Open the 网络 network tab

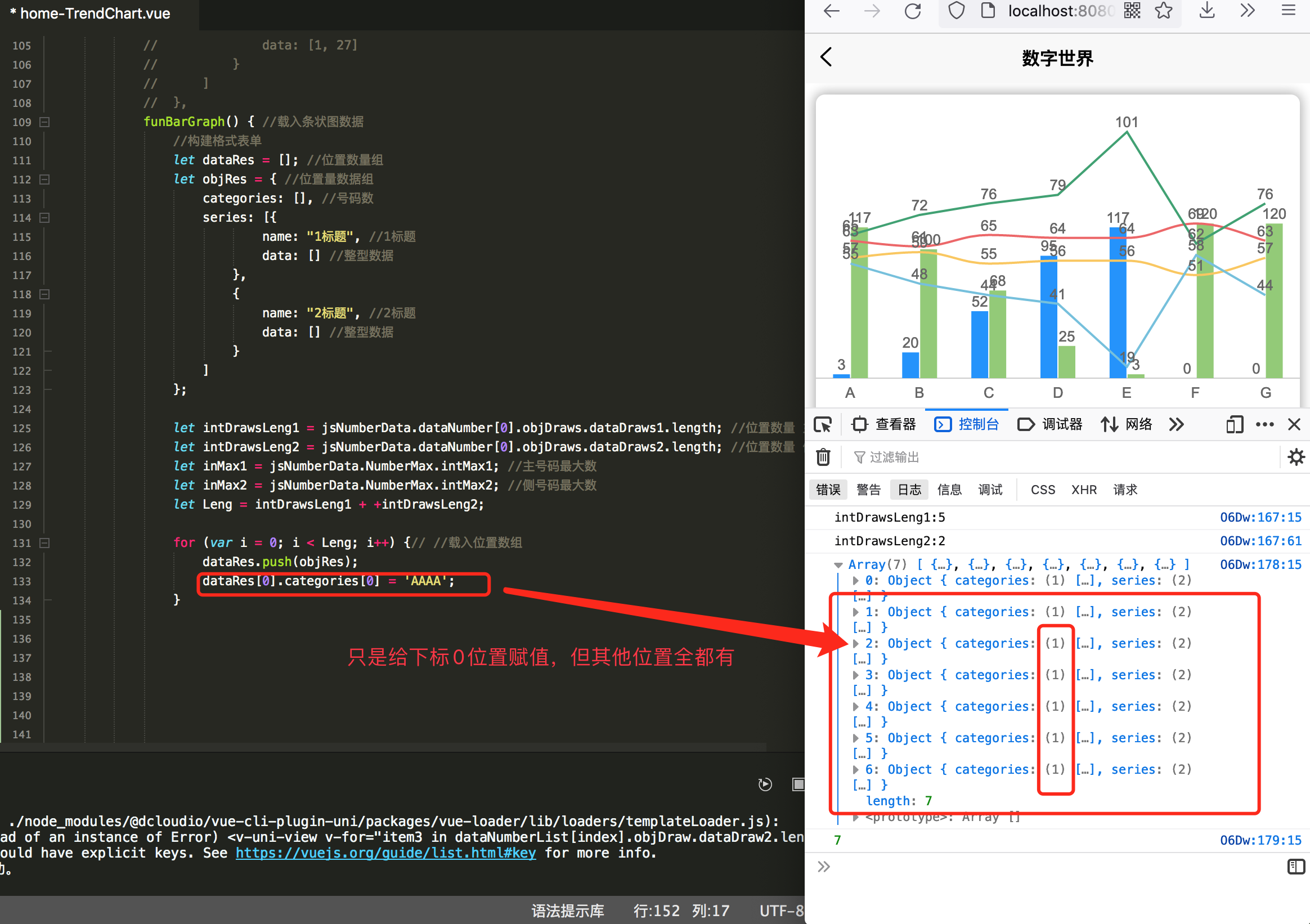point(1127,425)
